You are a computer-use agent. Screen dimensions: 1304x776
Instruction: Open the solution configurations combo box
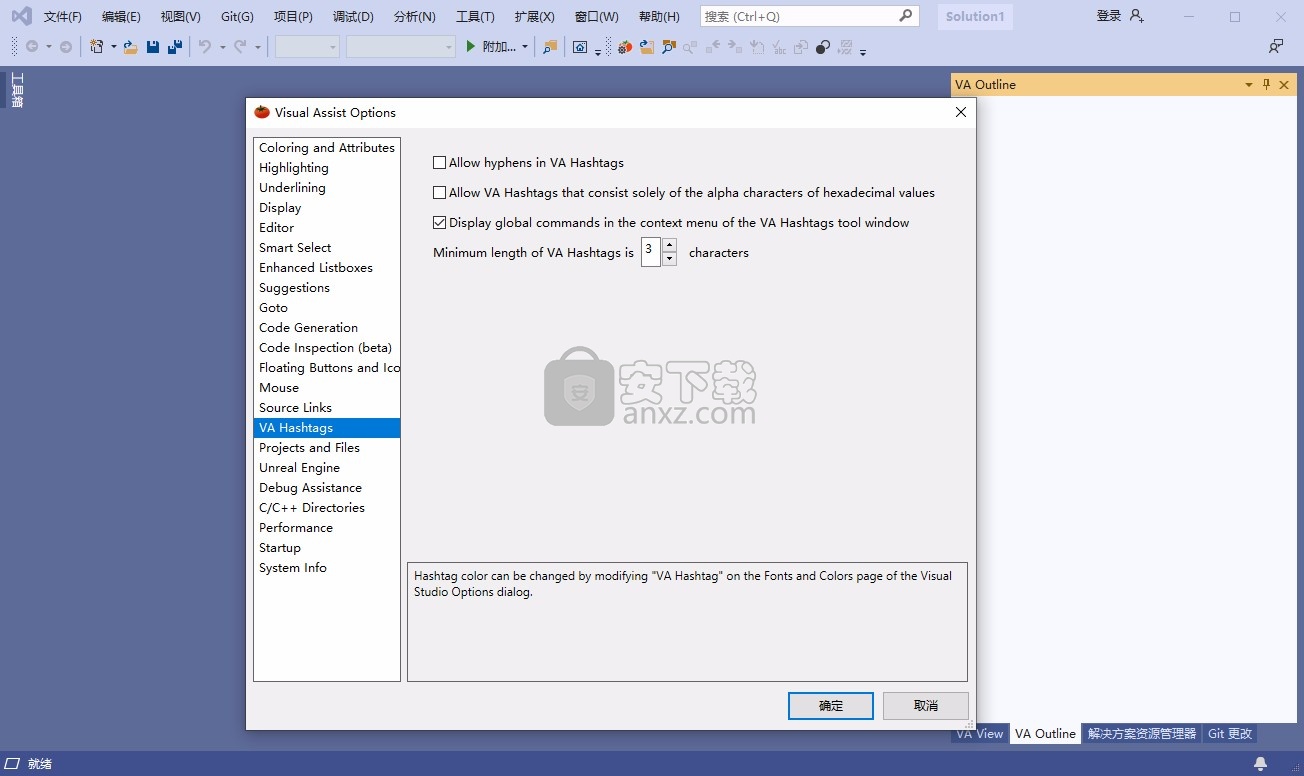point(307,47)
